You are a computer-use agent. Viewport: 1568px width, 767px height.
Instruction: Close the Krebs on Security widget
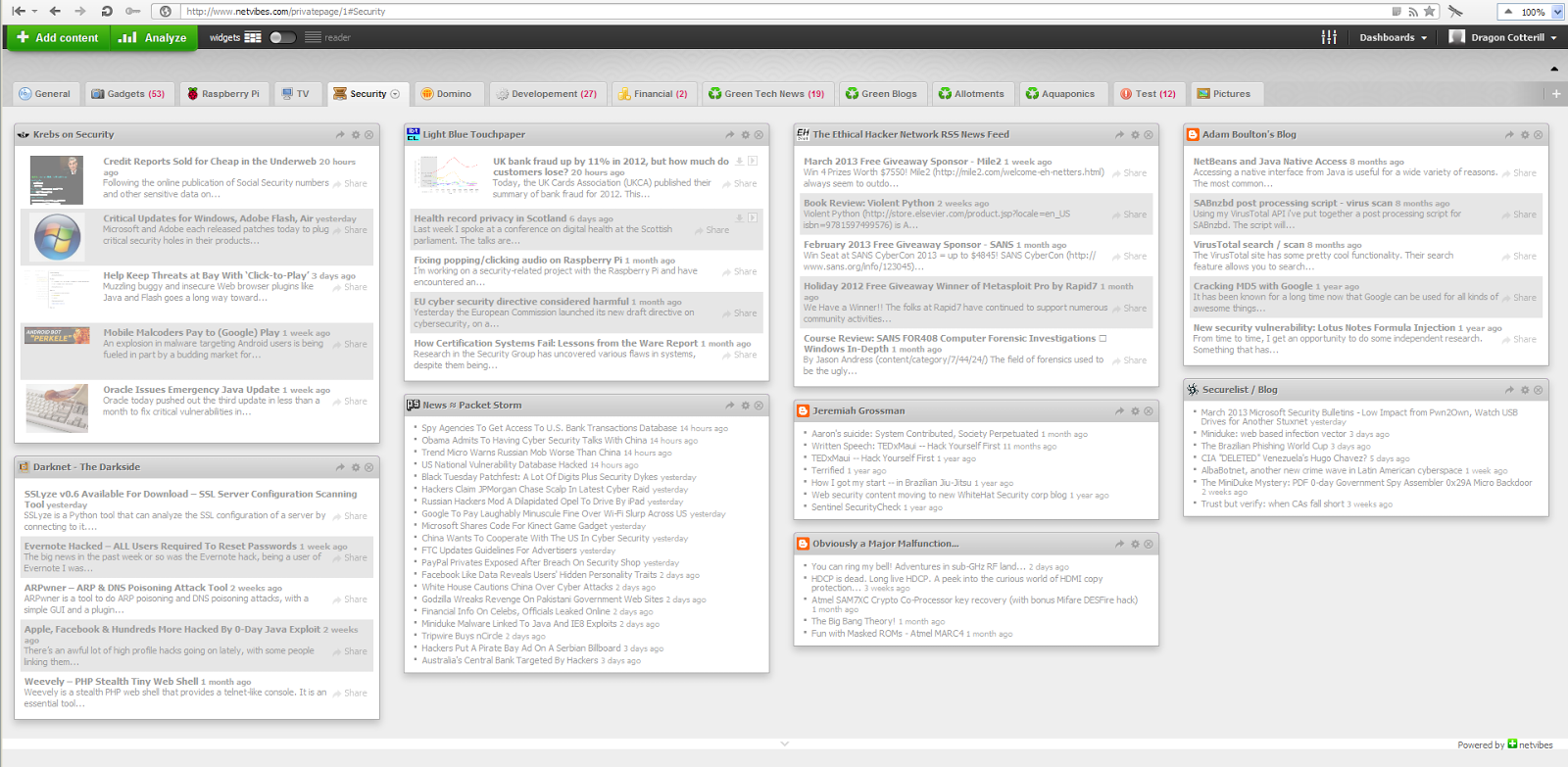pos(369,135)
